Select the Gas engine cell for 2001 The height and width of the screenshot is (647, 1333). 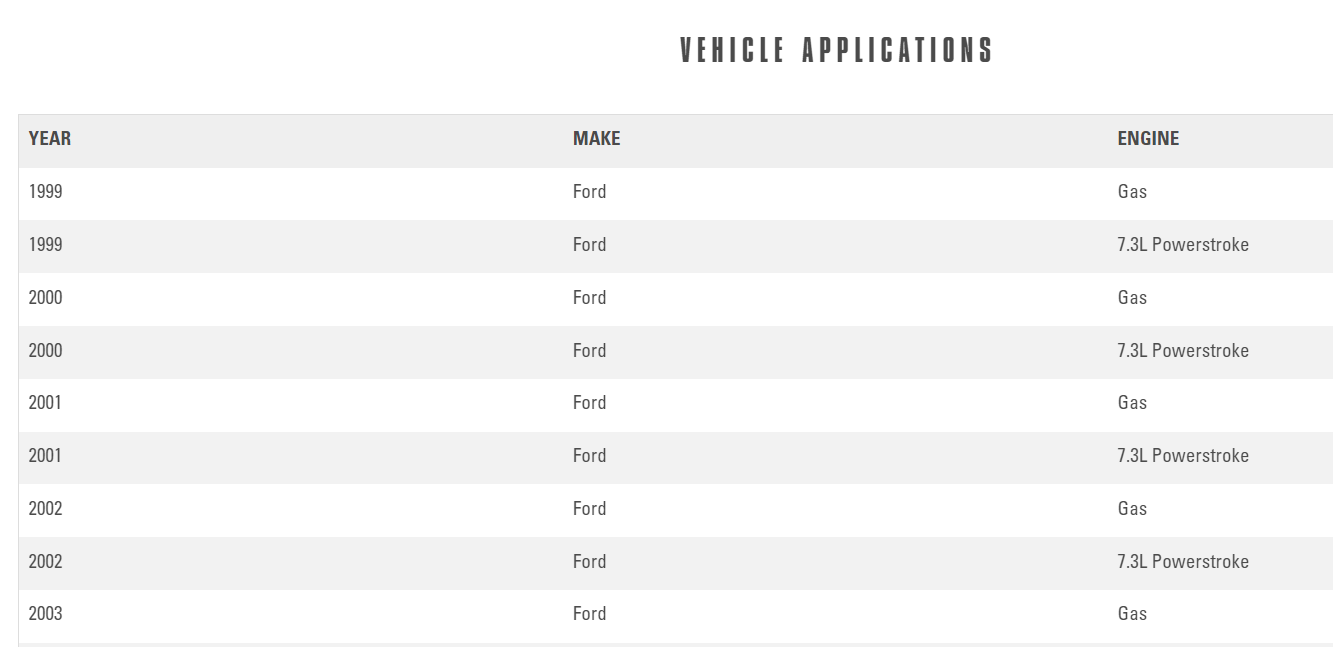click(1132, 403)
